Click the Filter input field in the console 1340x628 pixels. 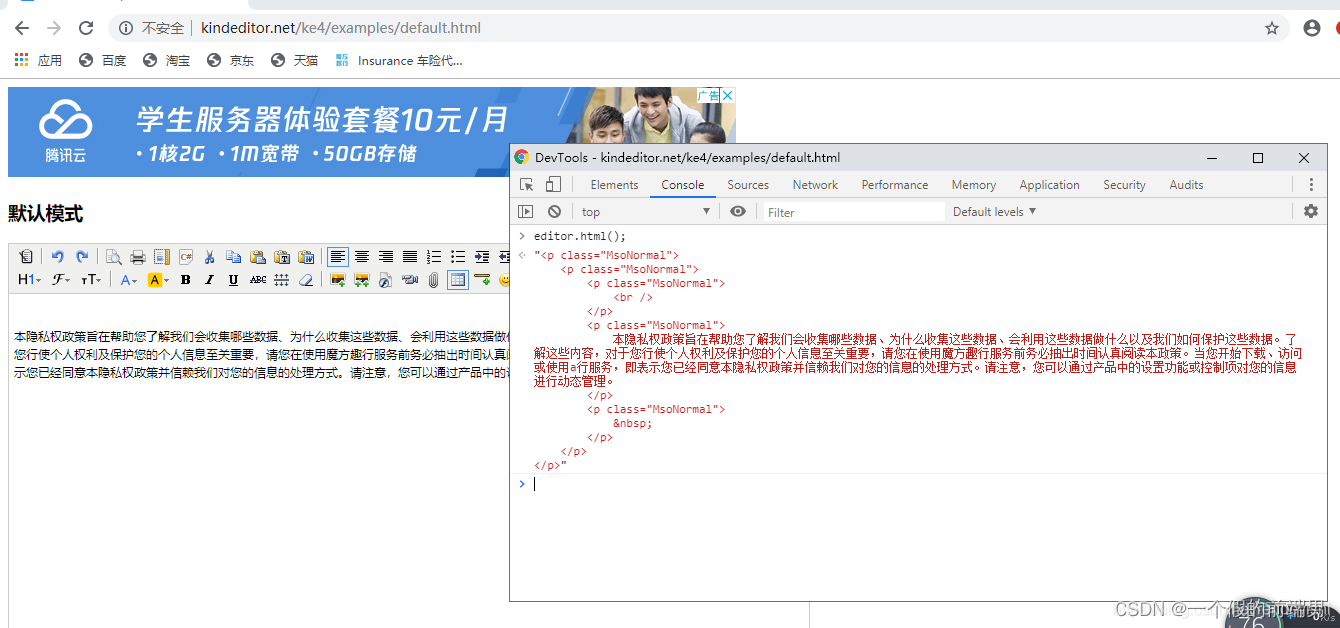click(x=850, y=211)
